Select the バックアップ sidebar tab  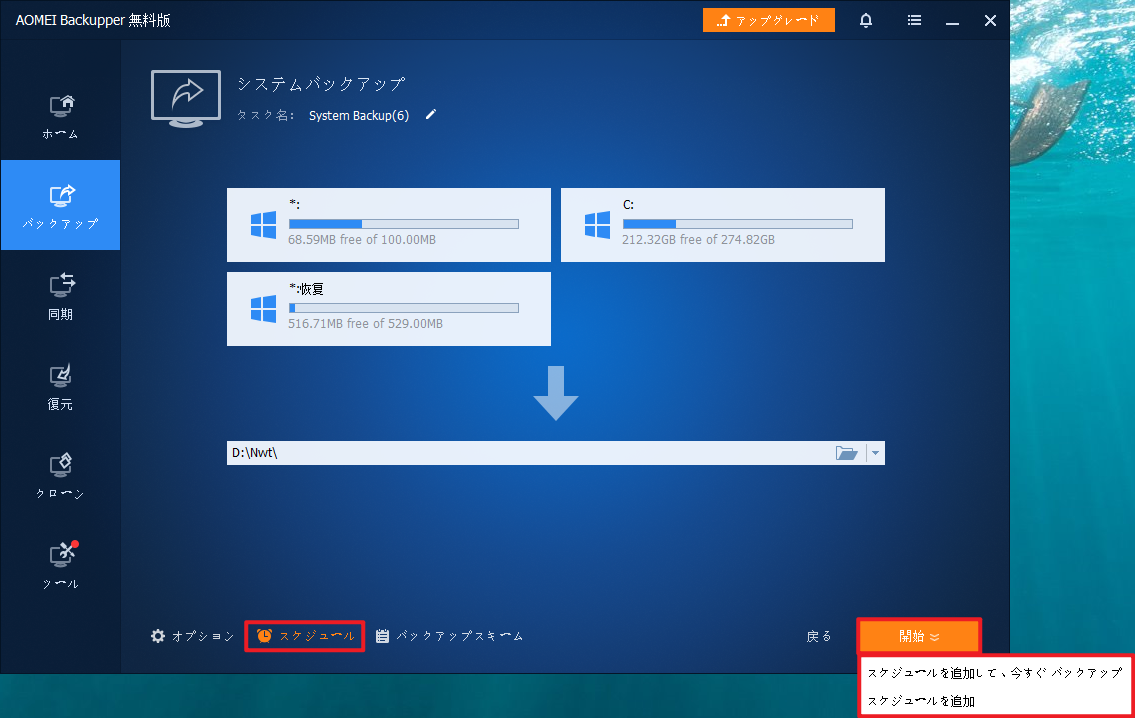60,205
